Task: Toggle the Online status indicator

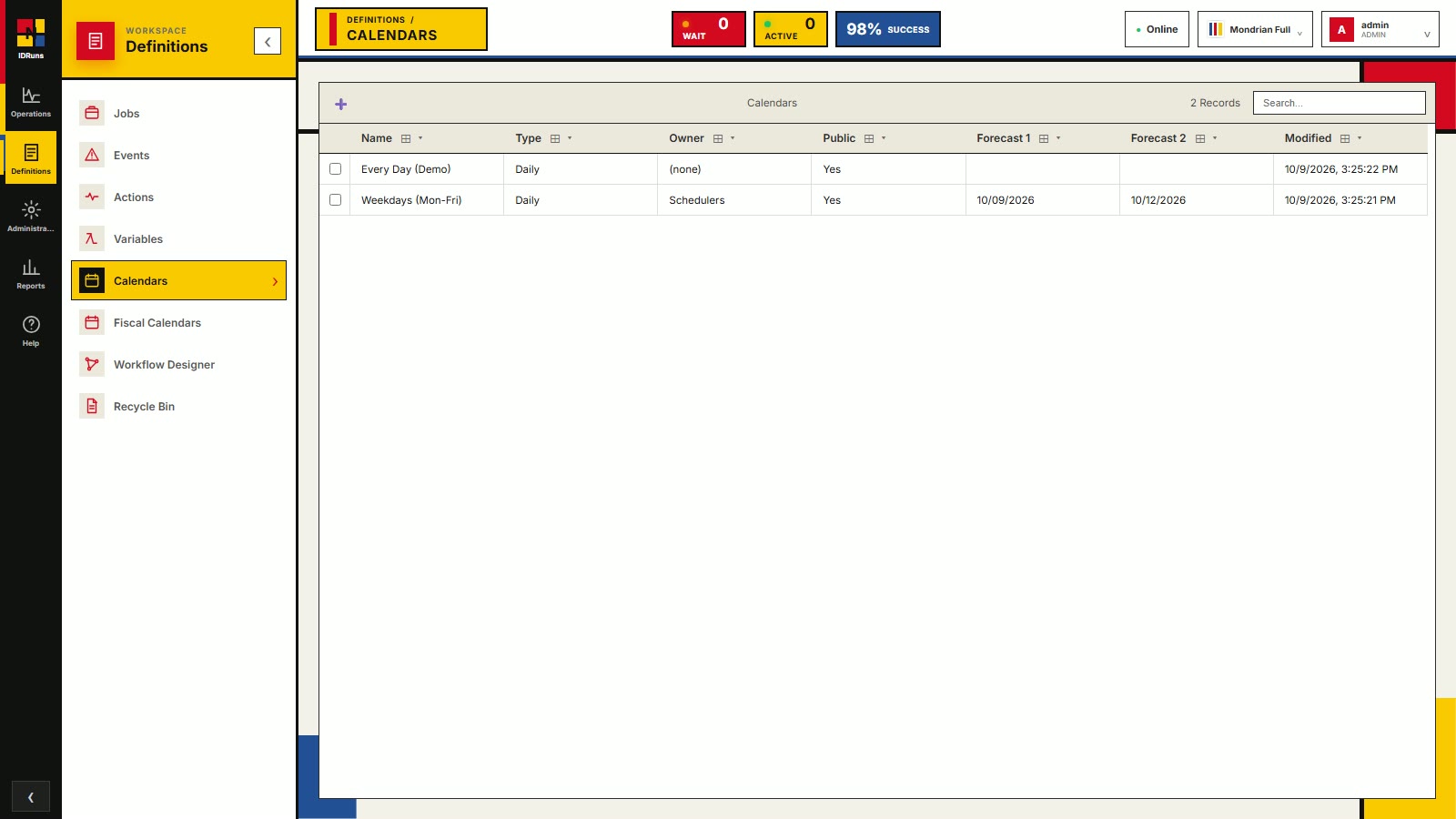Action: (1157, 29)
